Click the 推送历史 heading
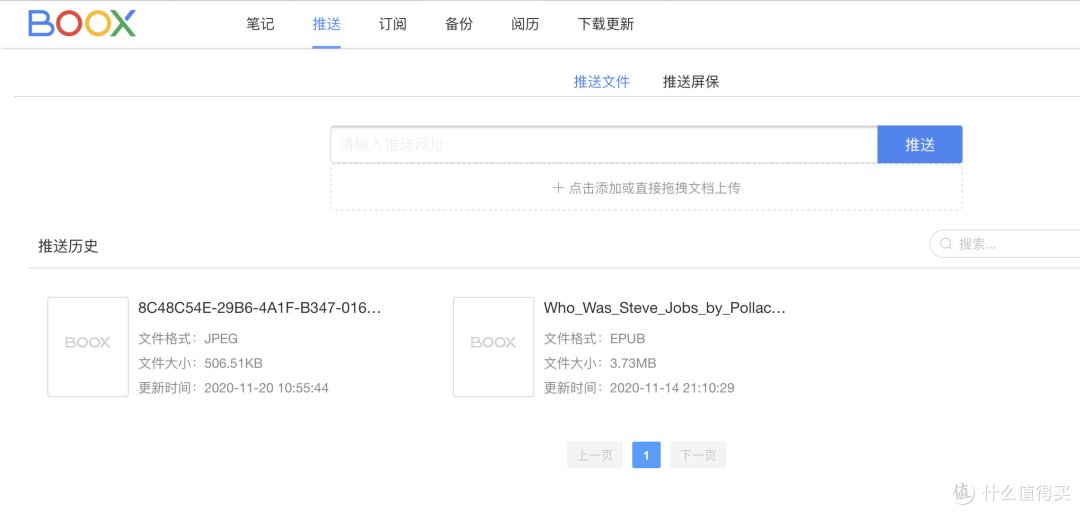This screenshot has height=515, width=1080. coord(68,246)
